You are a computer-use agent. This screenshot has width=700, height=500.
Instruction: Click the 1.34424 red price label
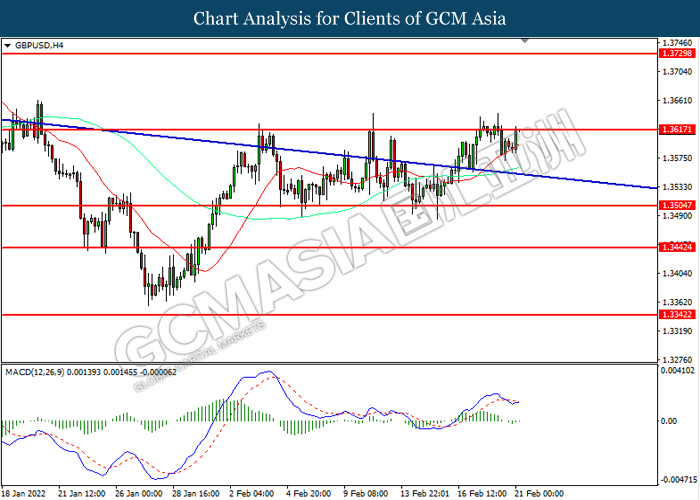(677, 247)
